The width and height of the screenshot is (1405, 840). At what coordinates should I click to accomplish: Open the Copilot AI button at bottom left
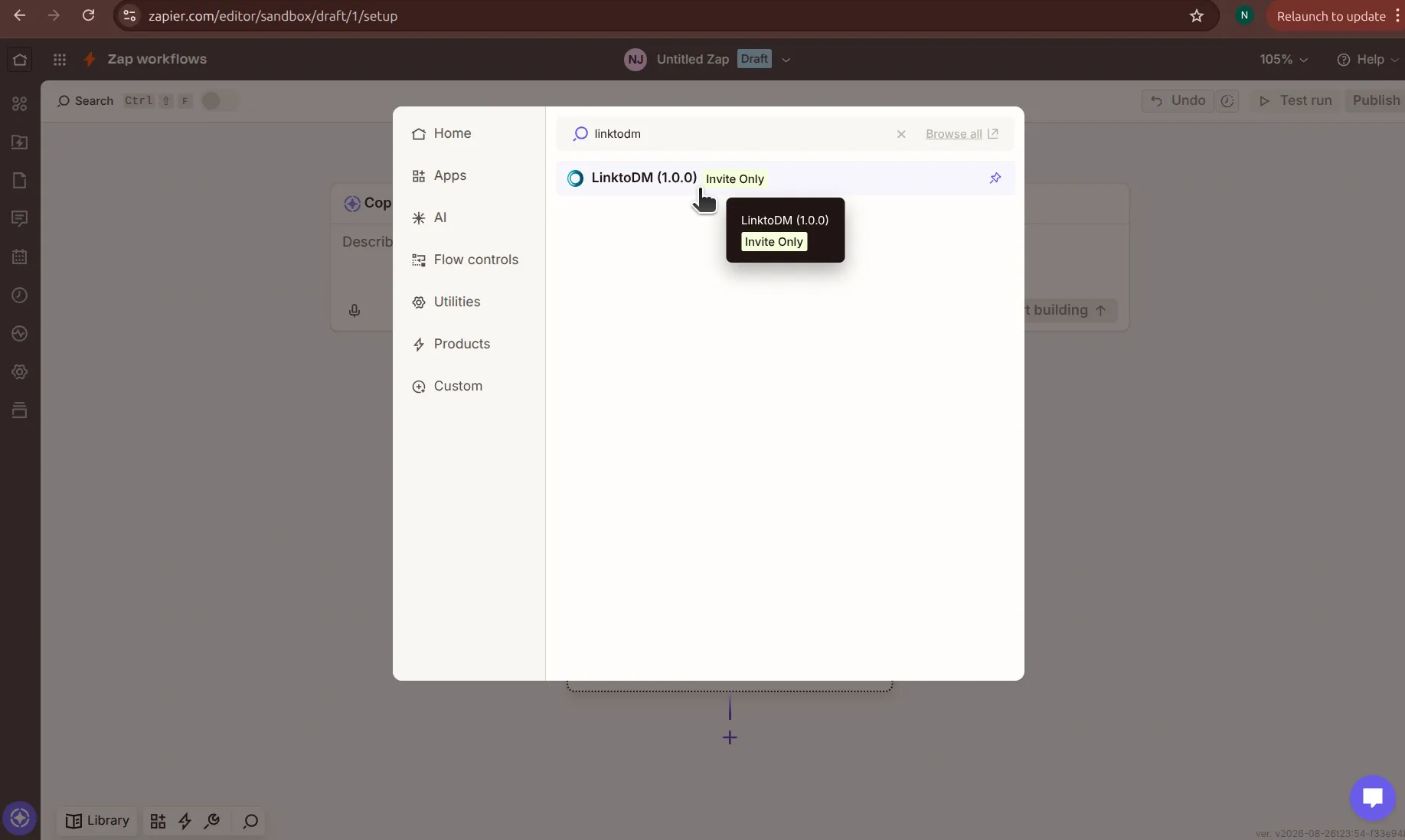coord(20,819)
